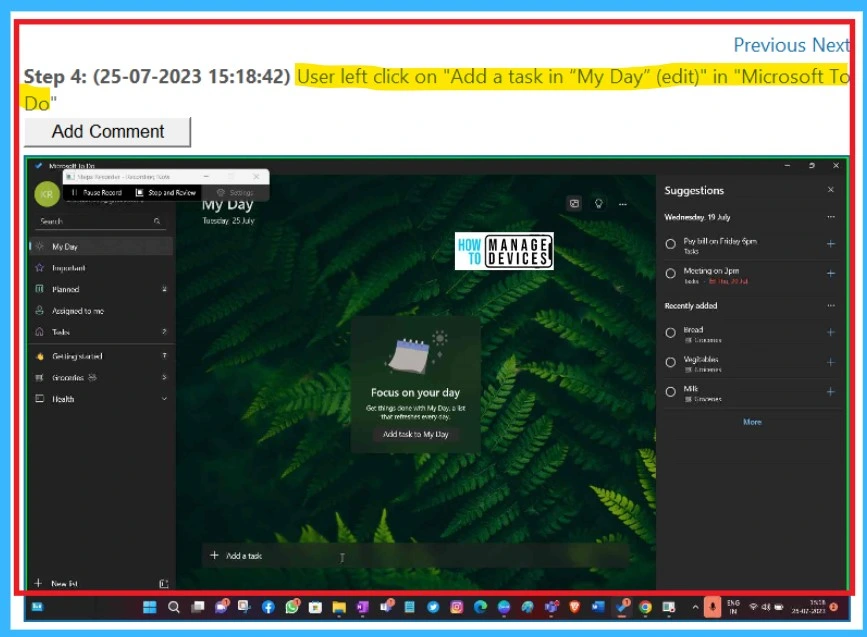
Task: Select My Day in the sidebar
Action: [x=101, y=247]
